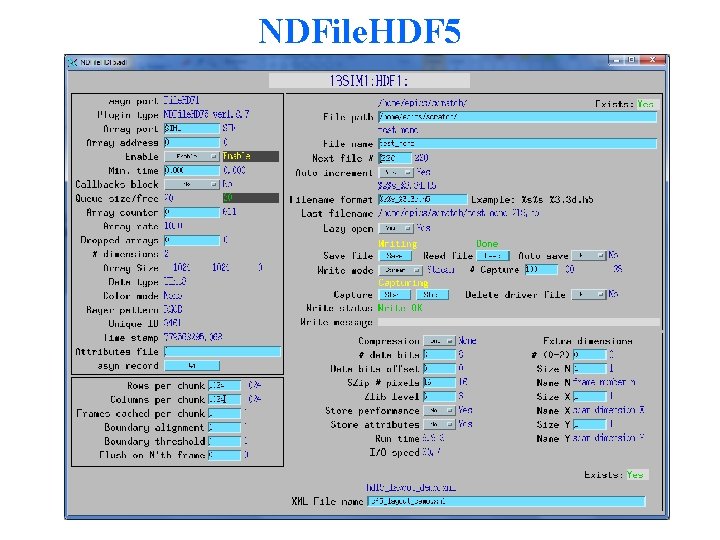720x540 pixels.
Task: Open the Callbacks block dropdown
Action: tap(191, 184)
